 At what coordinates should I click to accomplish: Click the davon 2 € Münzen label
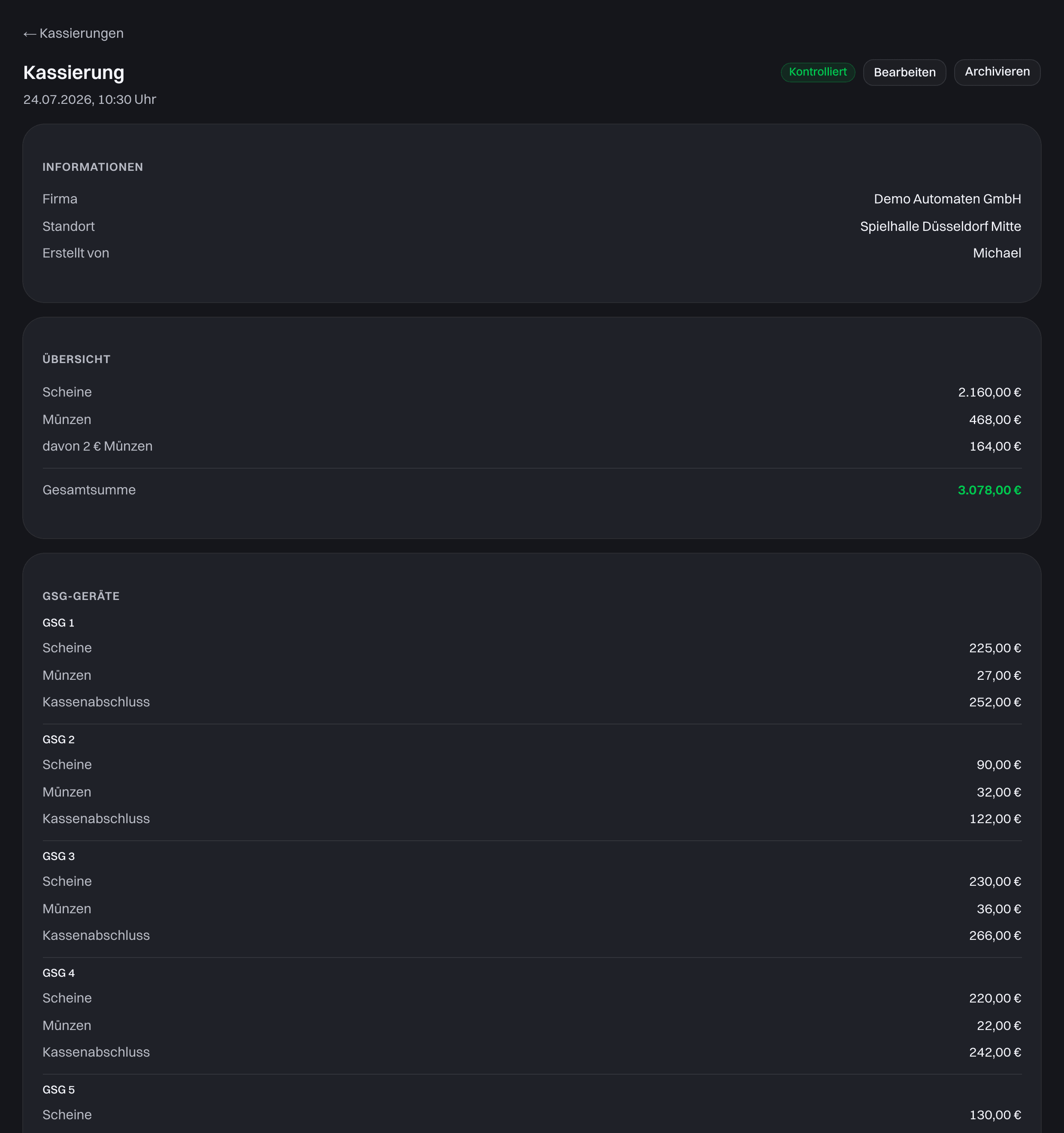(97, 446)
